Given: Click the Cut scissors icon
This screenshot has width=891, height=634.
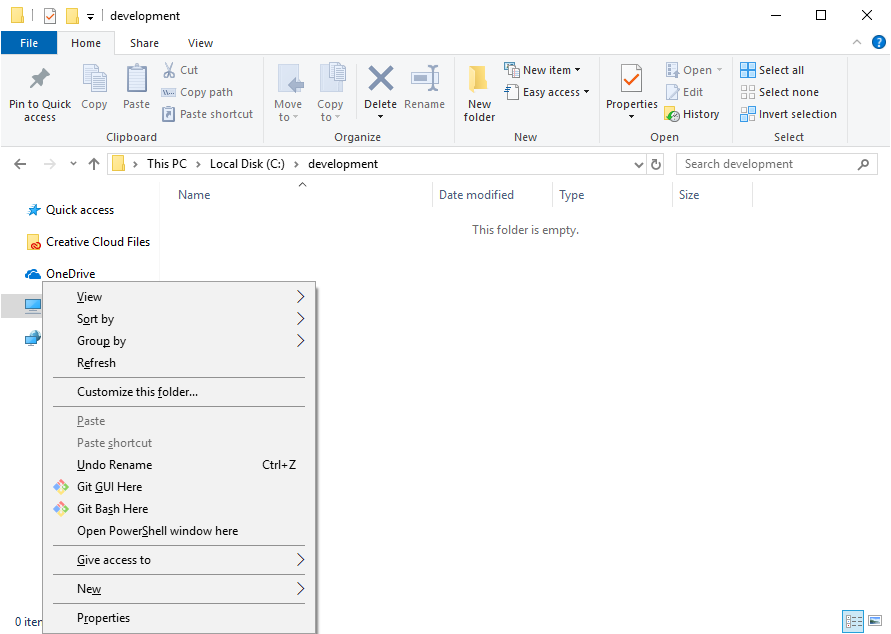Looking at the screenshot, I should tap(169, 70).
